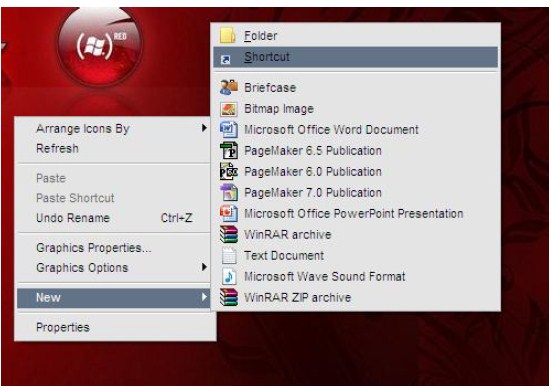Expand Graphics Options submenu arrow

(204, 267)
